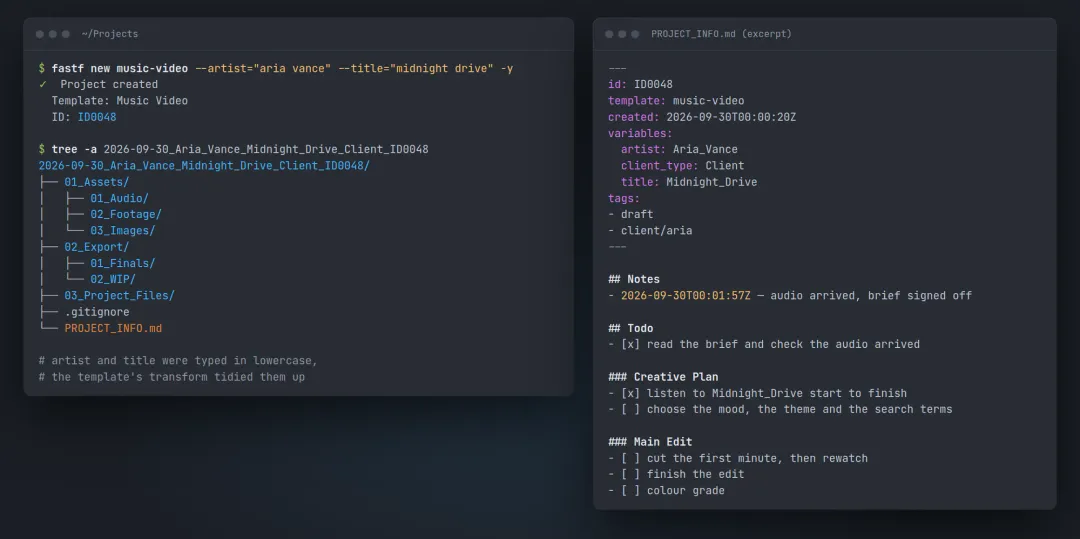Click the 03_Project_Files/ folder entry

[x=119, y=295]
